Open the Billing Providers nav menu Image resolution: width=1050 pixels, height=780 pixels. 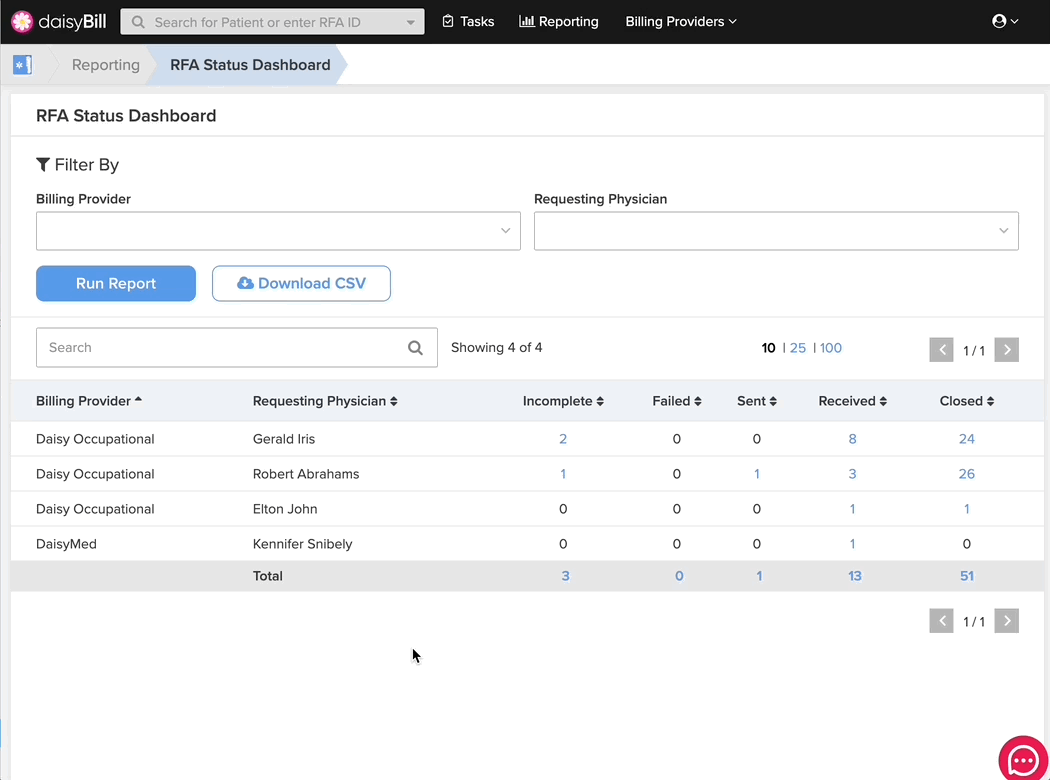[681, 21]
